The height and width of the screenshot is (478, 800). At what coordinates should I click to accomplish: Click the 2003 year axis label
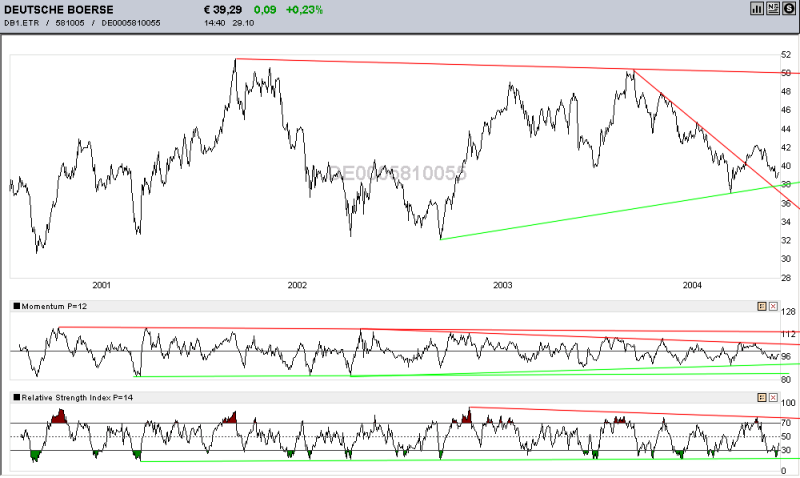pyautogui.click(x=503, y=285)
